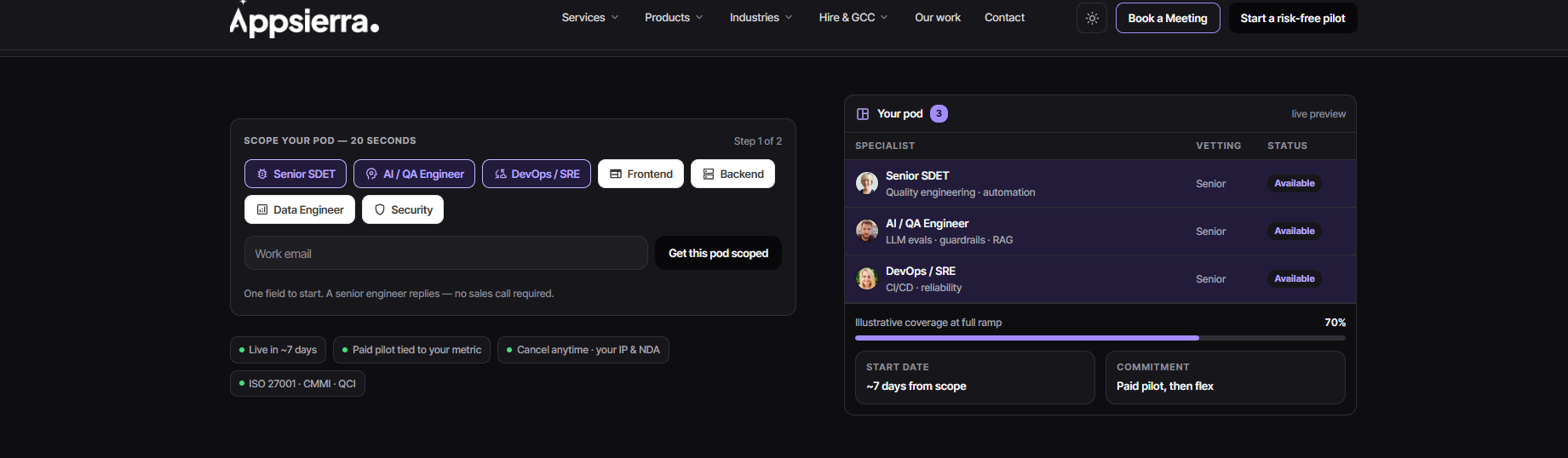Click Paid pilot tied to your metric badge

pyautogui.click(x=411, y=350)
